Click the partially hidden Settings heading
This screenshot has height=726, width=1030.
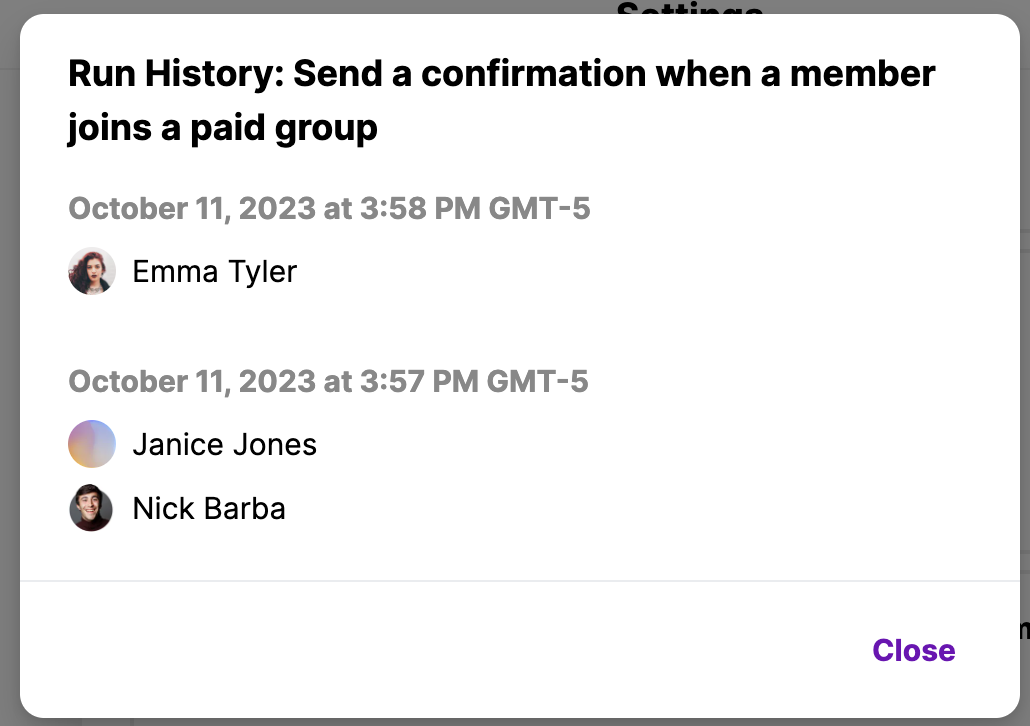click(690, 8)
